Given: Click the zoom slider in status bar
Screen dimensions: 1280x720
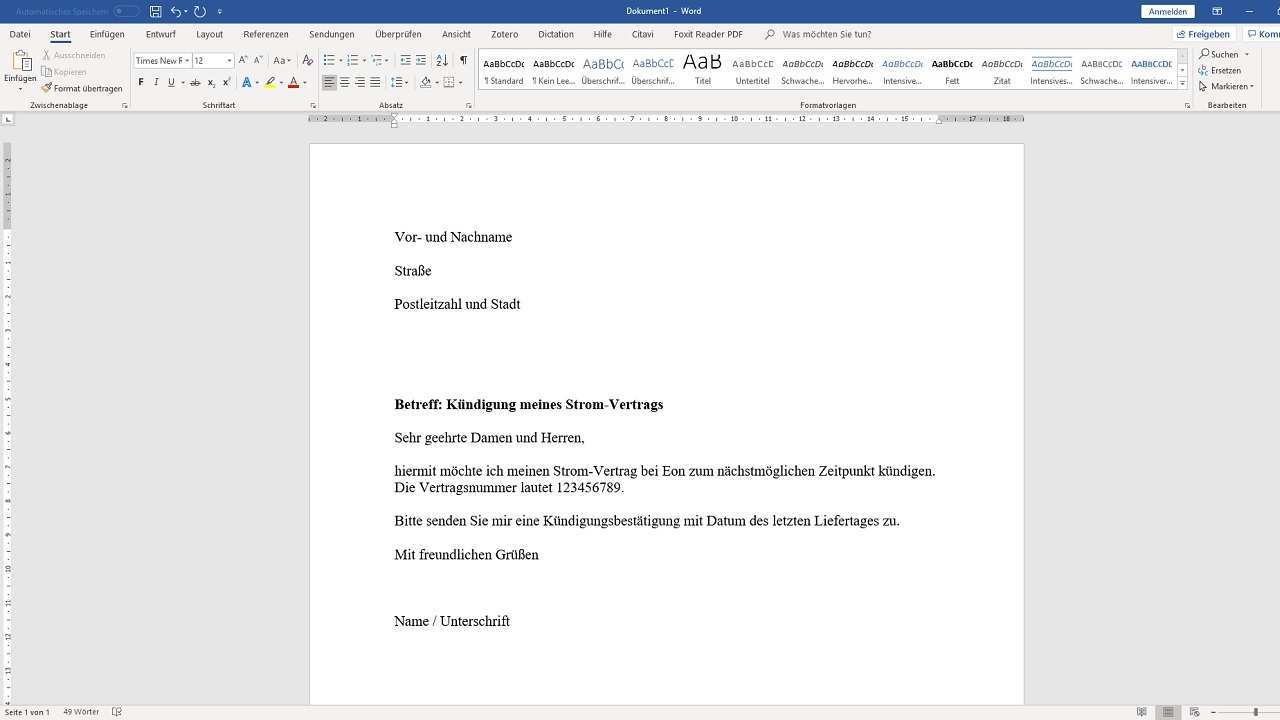Looking at the screenshot, I should [1255, 712].
